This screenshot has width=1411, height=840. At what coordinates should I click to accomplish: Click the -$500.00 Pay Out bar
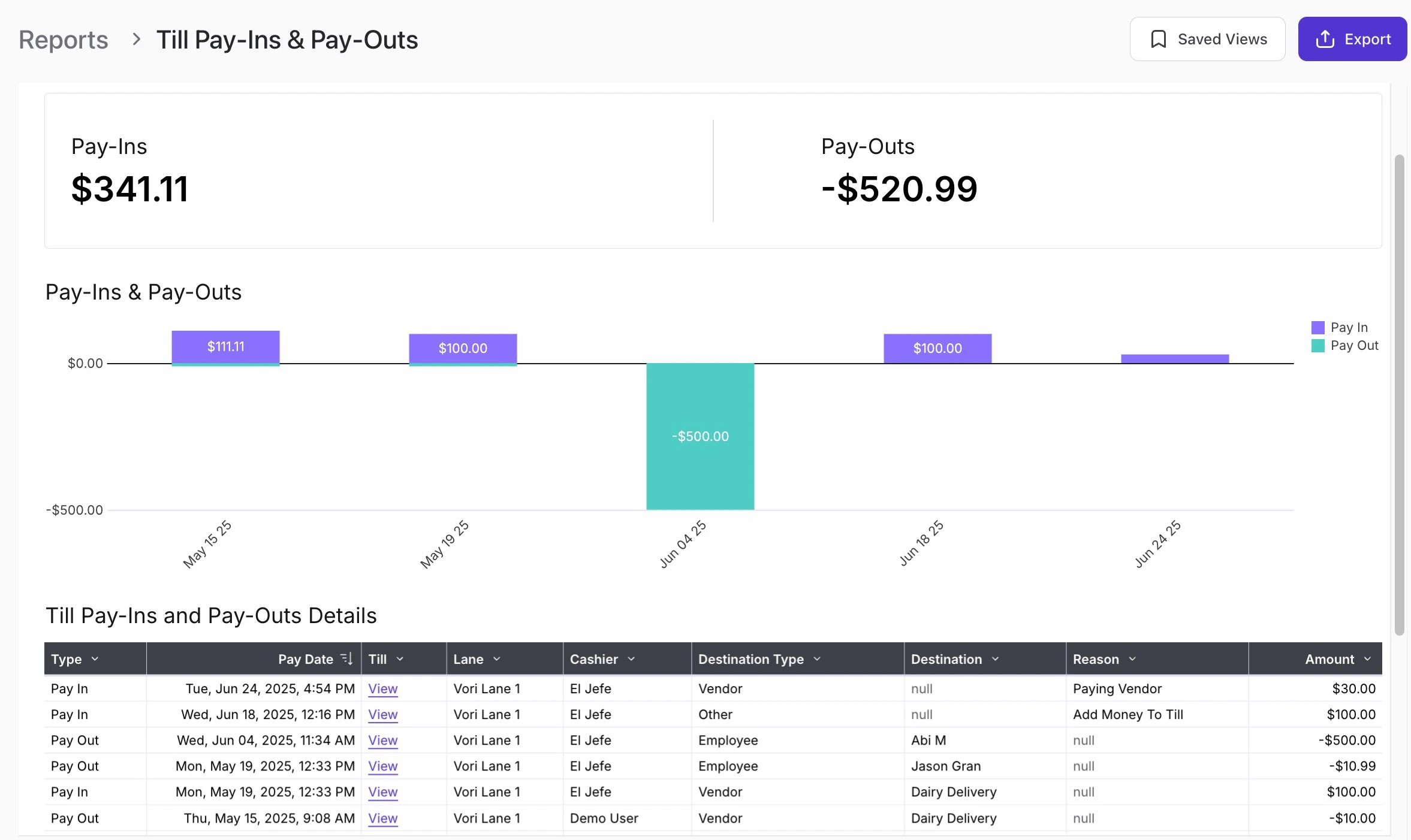point(700,436)
